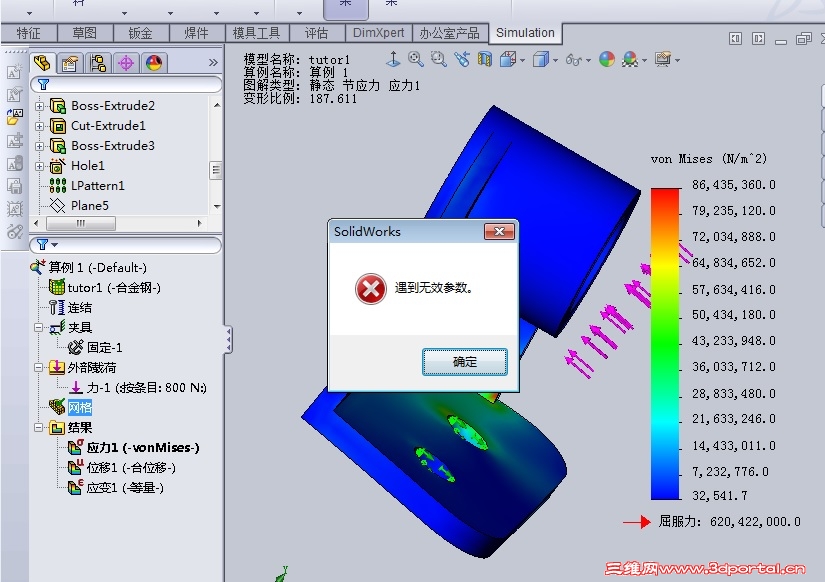The height and width of the screenshot is (582, 825).
Task: Select result 应力1 (-vonMises-)
Action: [x=143, y=448]
